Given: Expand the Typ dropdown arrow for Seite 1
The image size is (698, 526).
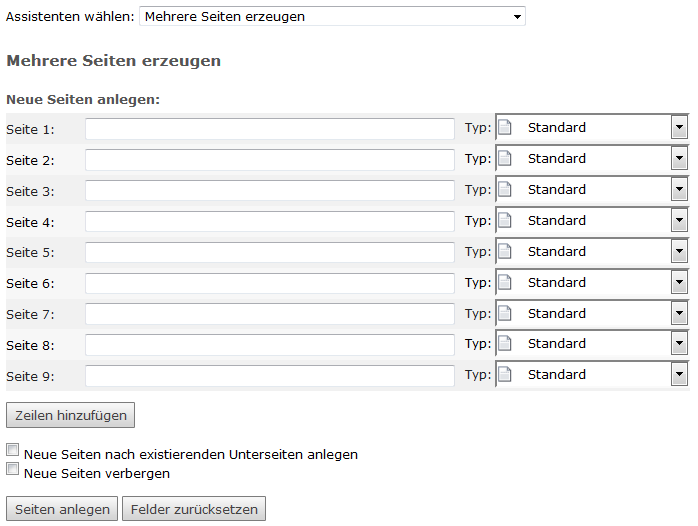Looking at the screenshot, I should (x=679, y=128).
